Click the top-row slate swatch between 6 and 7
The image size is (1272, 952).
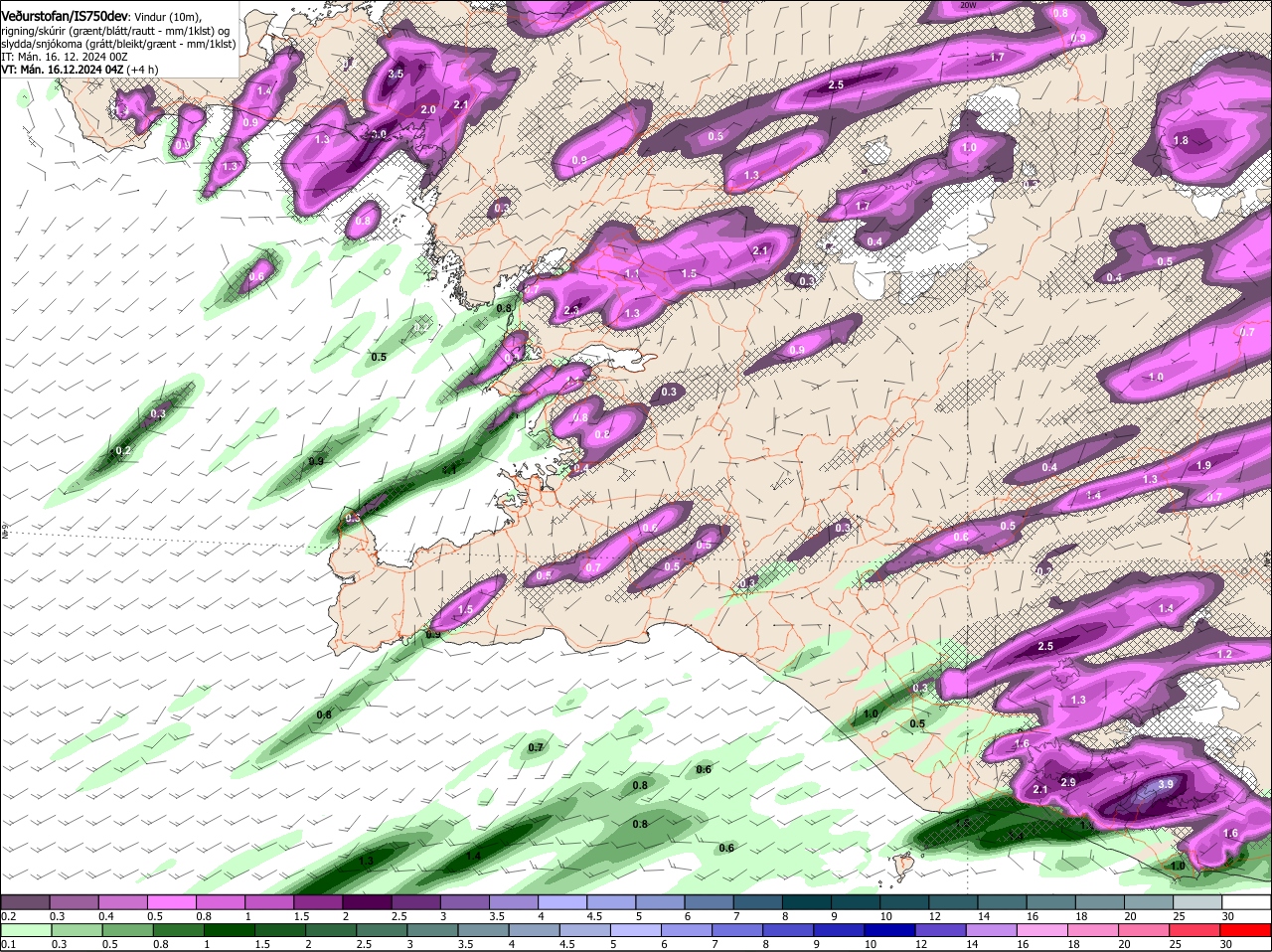[708, 901]
